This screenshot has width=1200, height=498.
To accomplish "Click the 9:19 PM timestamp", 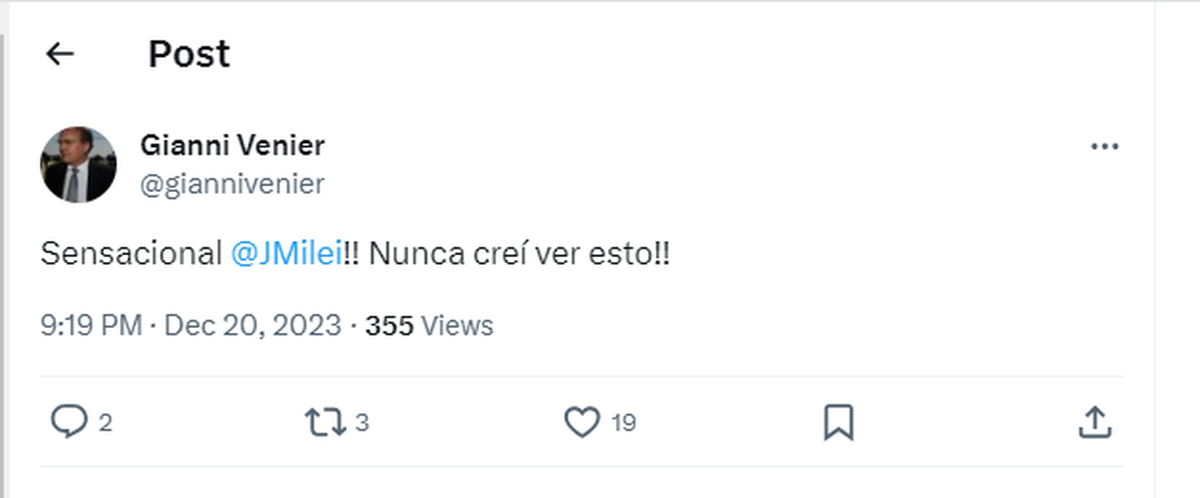I will tap(90, 326).
